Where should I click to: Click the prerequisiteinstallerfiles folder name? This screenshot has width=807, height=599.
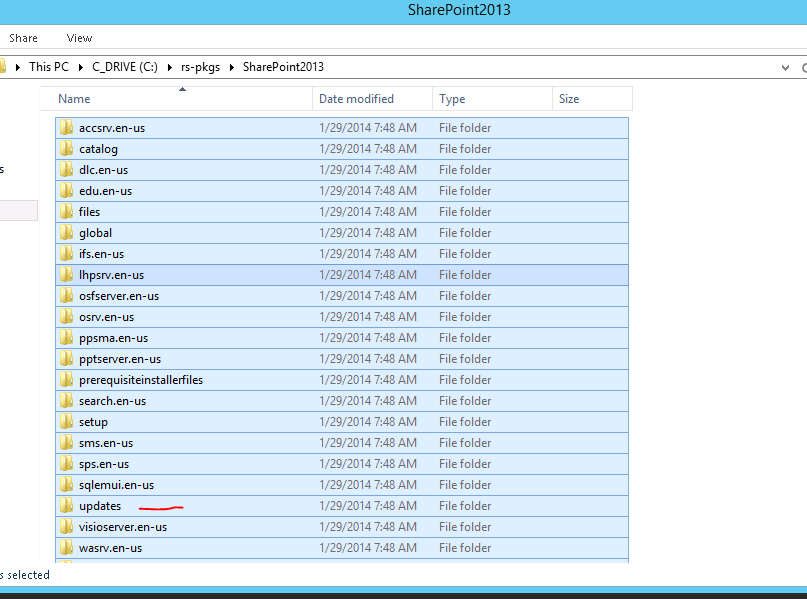click(141, 380)
